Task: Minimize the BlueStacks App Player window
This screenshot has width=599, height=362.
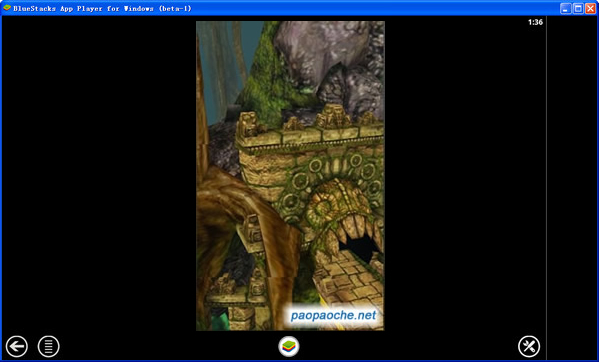Action: tap(566, 8)
